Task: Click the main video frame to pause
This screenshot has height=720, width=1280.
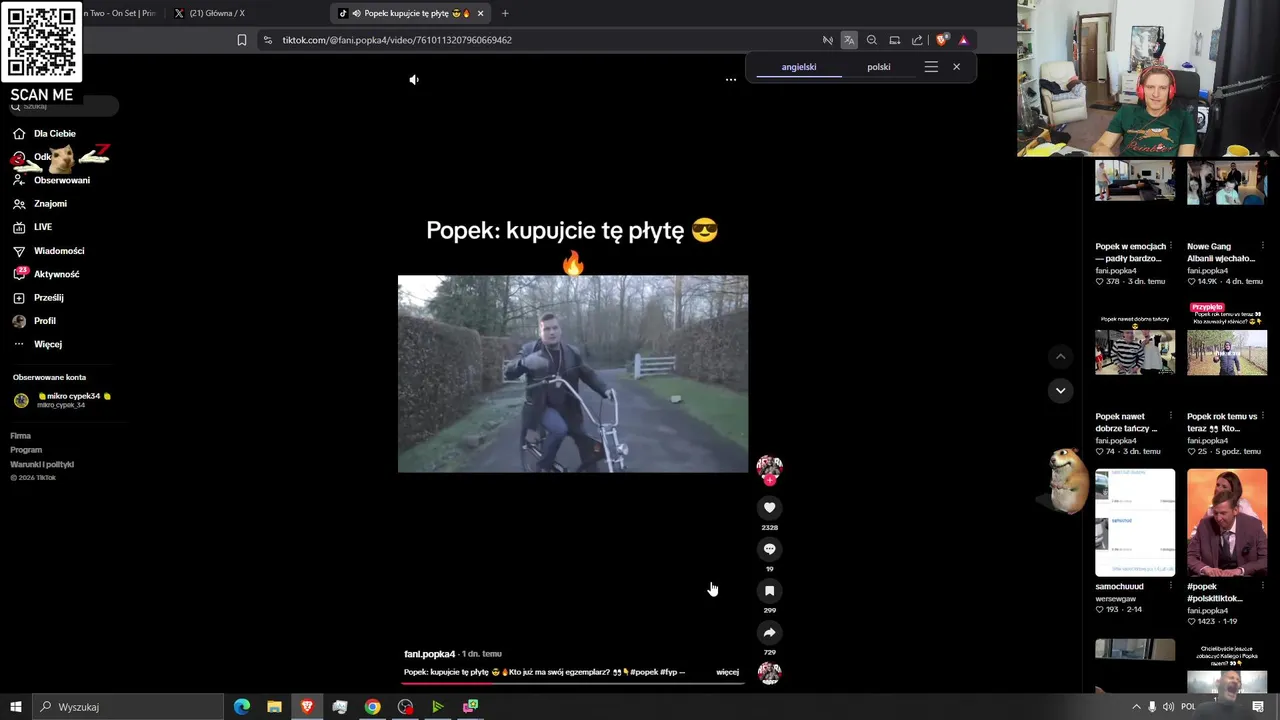Action: click(573, 374)
